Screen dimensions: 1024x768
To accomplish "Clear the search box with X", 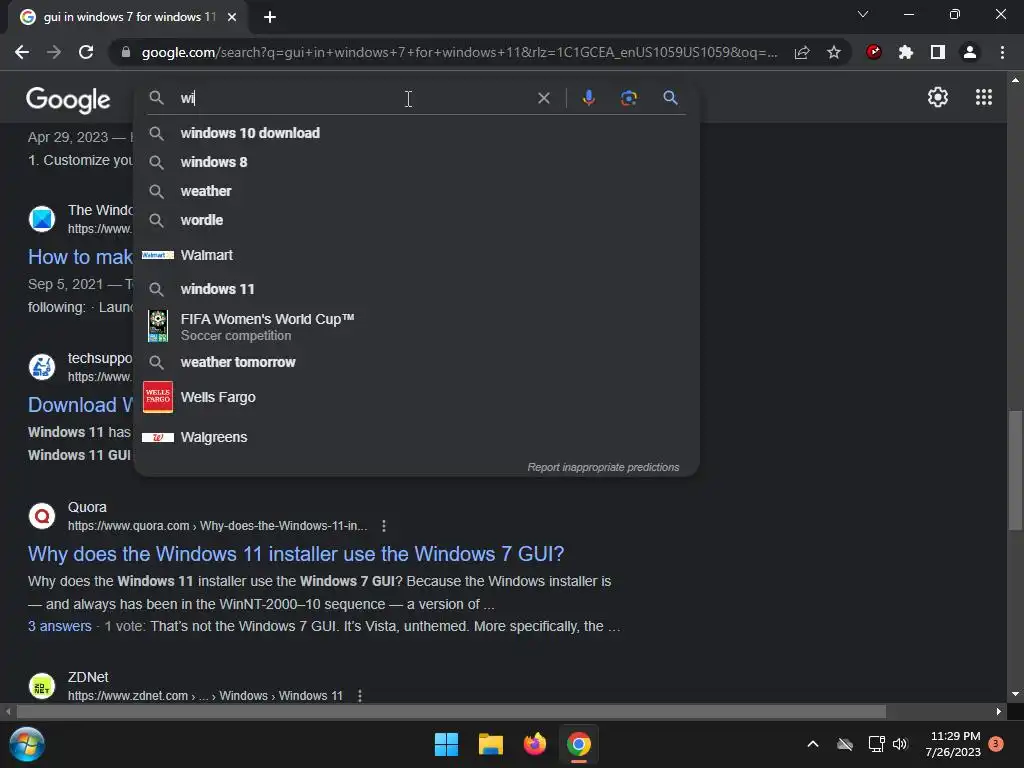I will [543, 98].
